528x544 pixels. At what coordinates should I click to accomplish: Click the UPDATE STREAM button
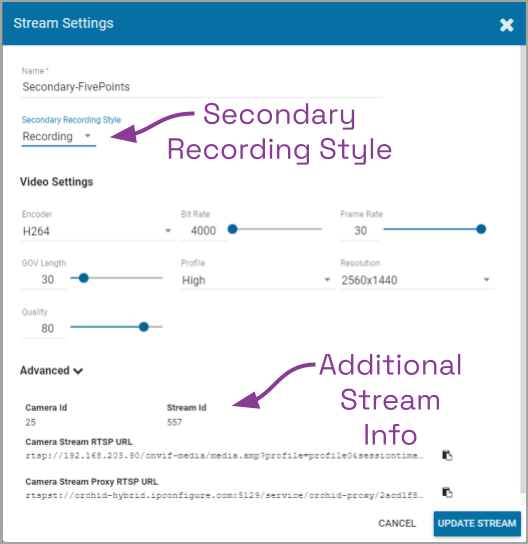[477, 523]
